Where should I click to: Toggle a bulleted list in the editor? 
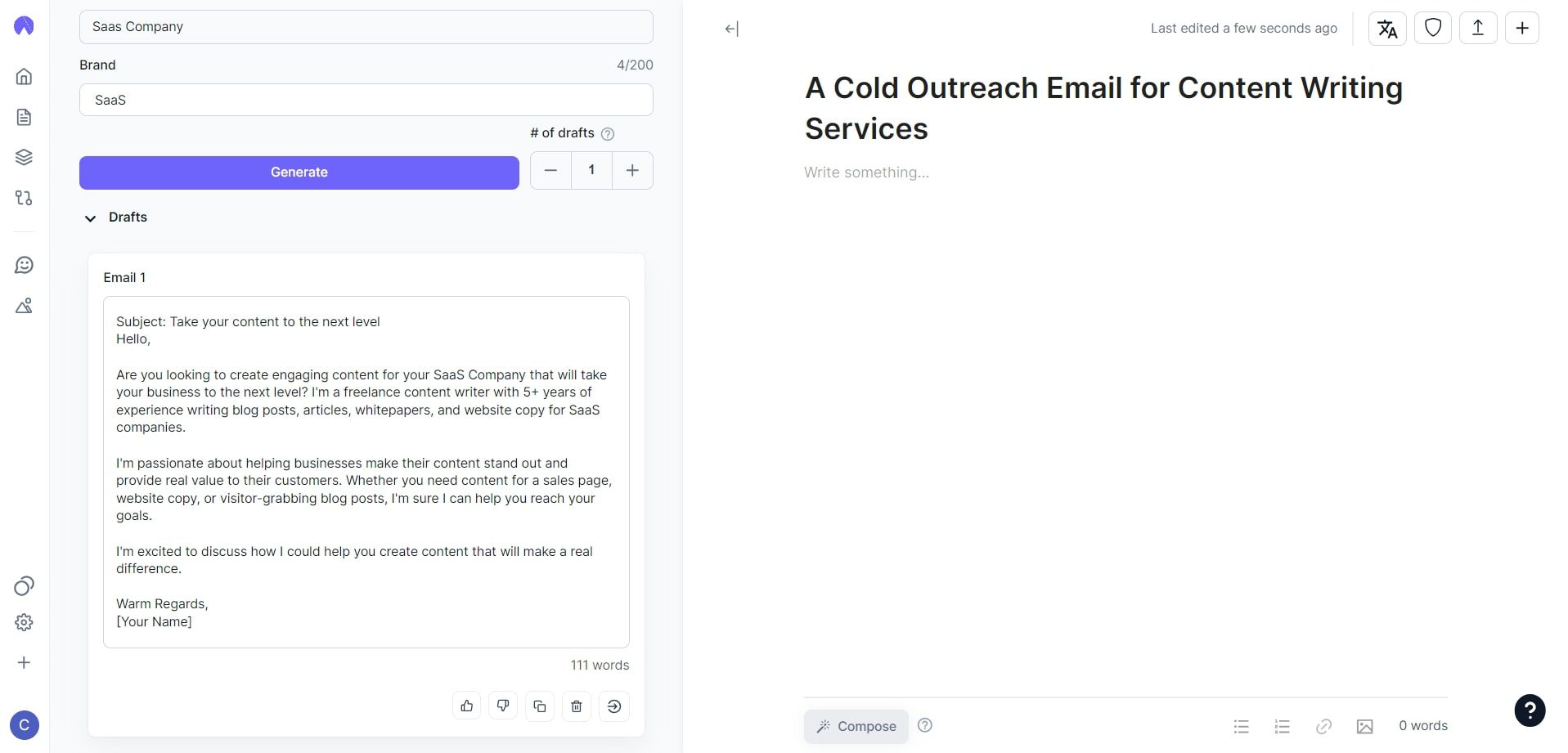pos(1241,726)
